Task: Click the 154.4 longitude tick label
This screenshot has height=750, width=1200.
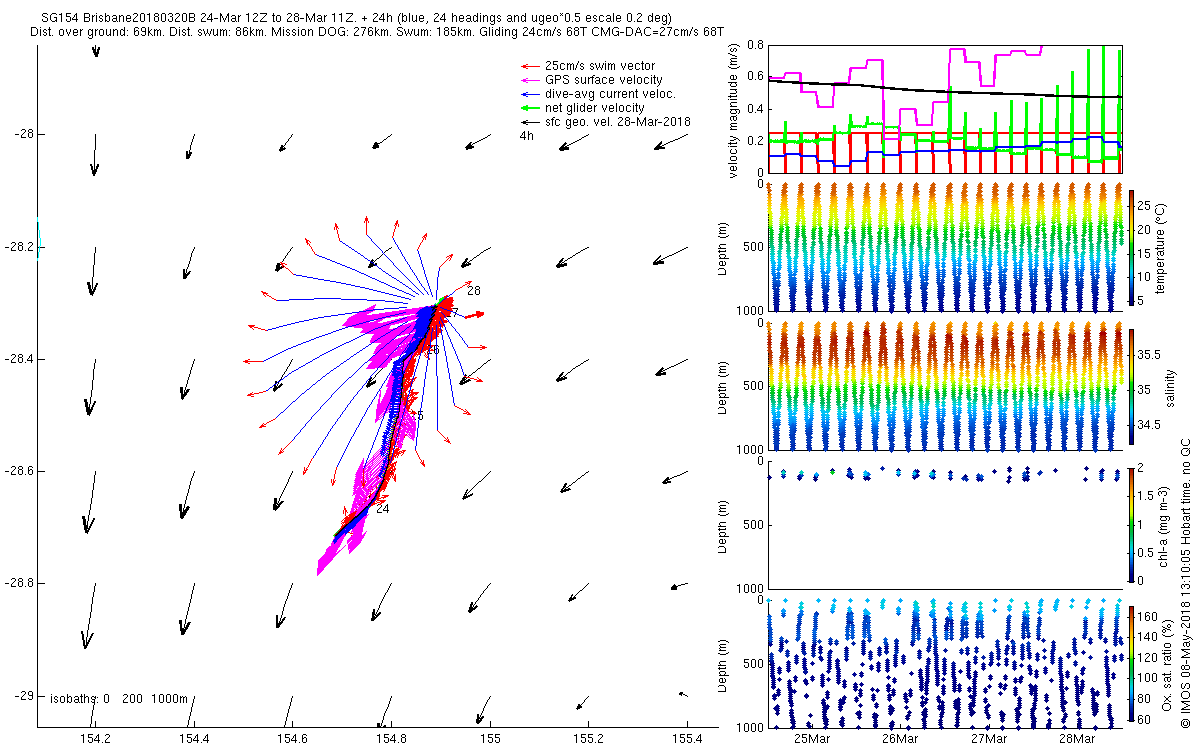Action: click(194, 738)
